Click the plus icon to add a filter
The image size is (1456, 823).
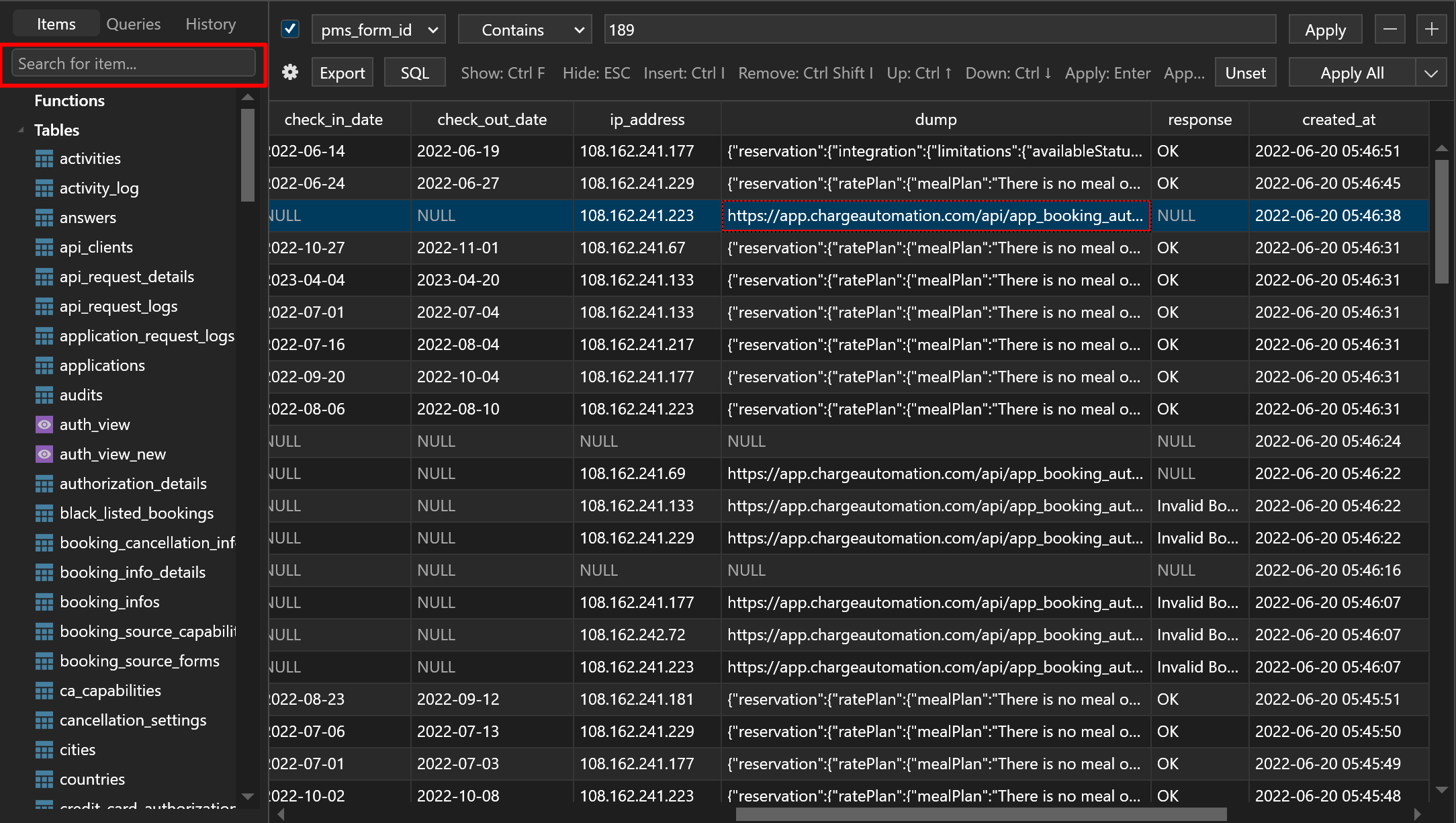coord(1432,29)
